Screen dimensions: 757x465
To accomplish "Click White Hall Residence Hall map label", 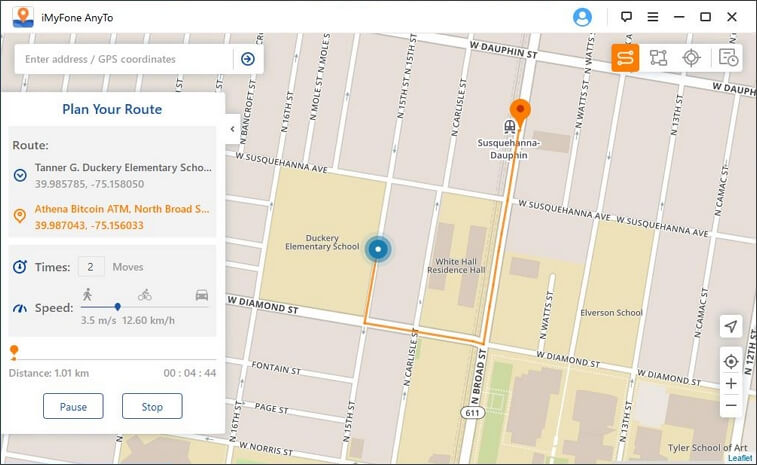I will (456, 266).
